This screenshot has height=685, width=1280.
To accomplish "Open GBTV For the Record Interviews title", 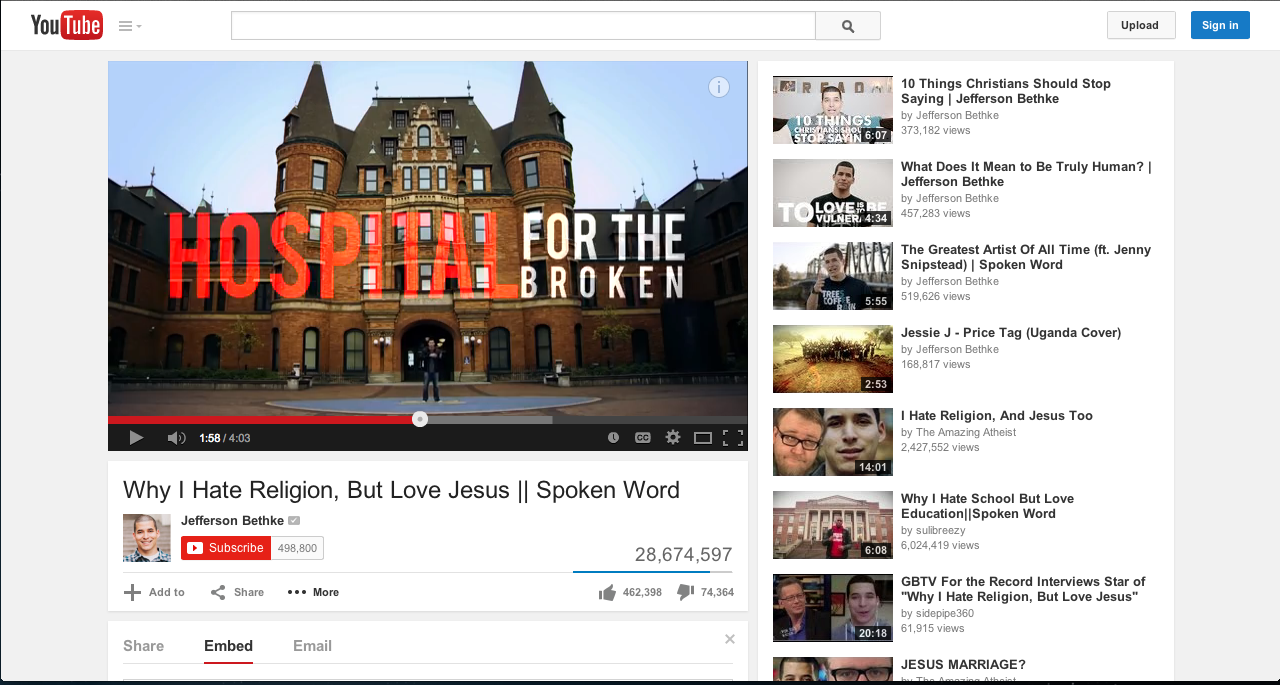I will tap(1023, 589).
